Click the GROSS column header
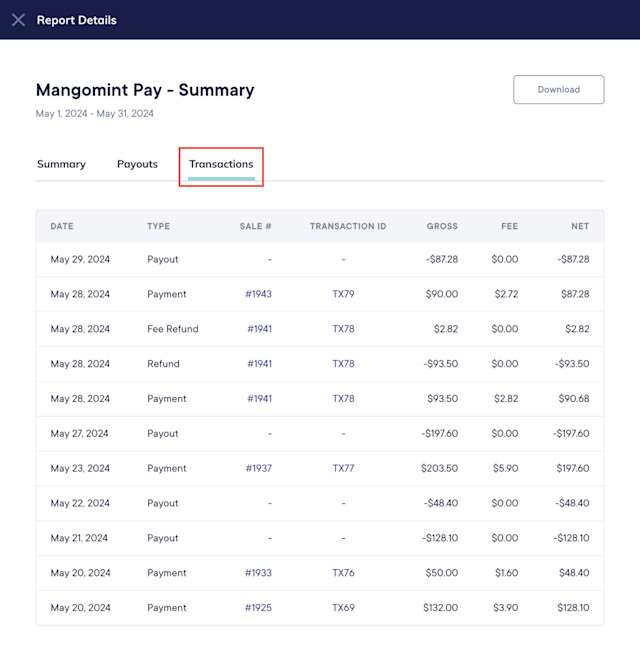Viewport: 640px width, 654px height. (x=442, y=226)
